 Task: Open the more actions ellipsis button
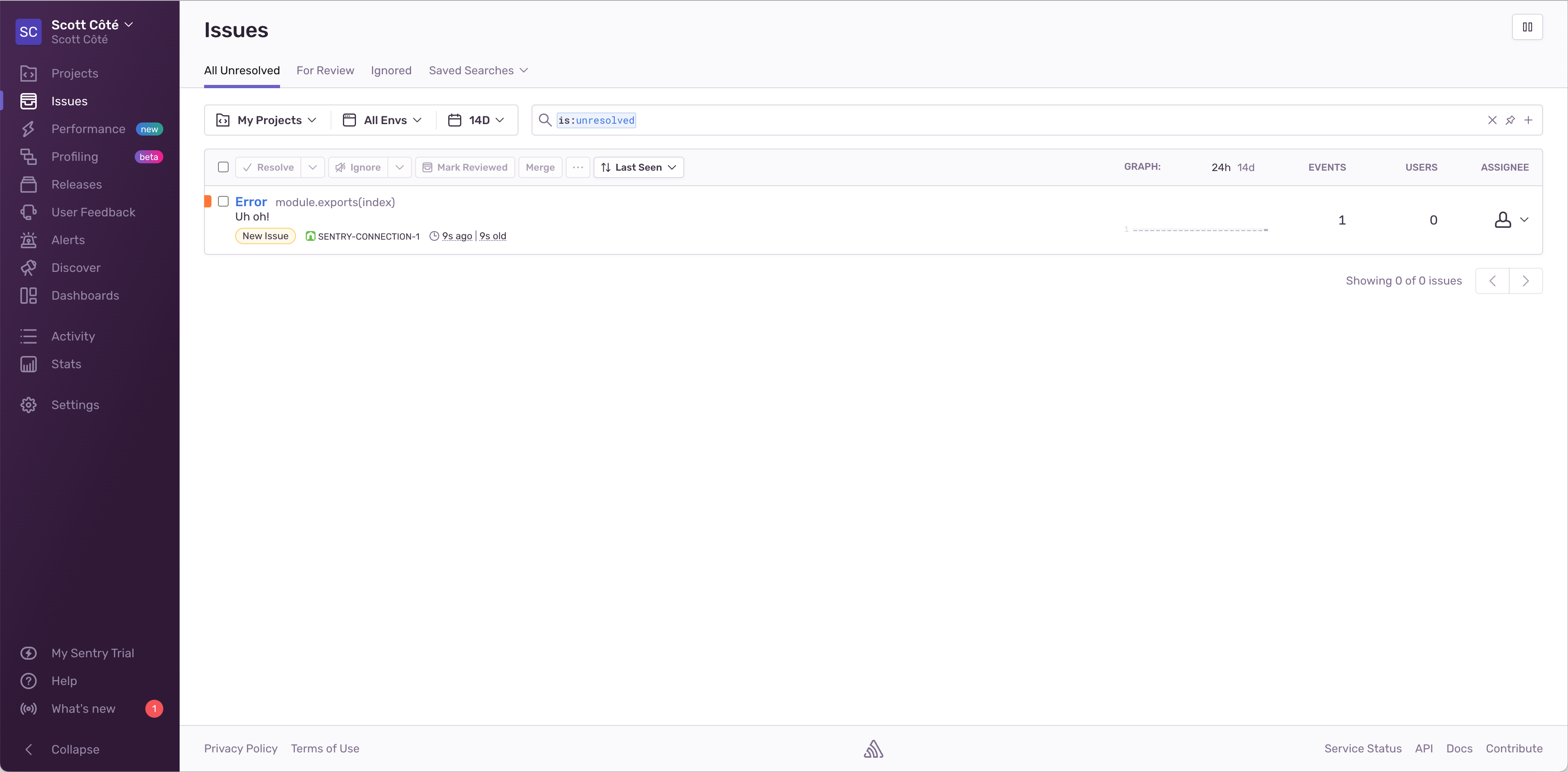pyautogui.click(x=578, y=167)
